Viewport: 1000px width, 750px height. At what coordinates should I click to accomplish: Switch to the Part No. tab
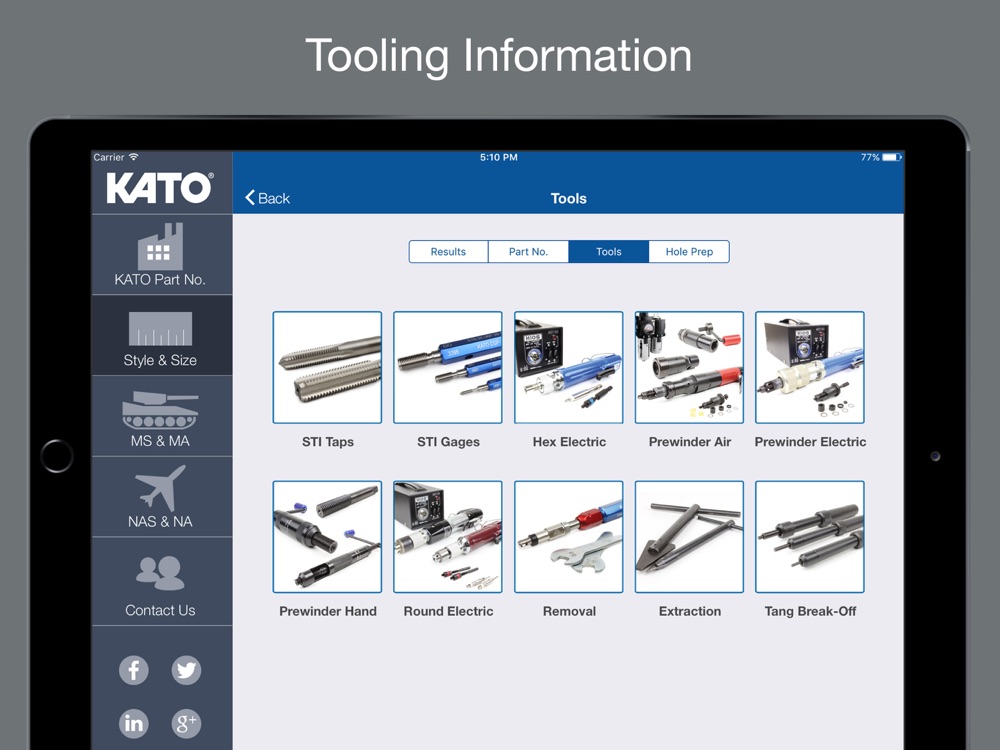528,252
